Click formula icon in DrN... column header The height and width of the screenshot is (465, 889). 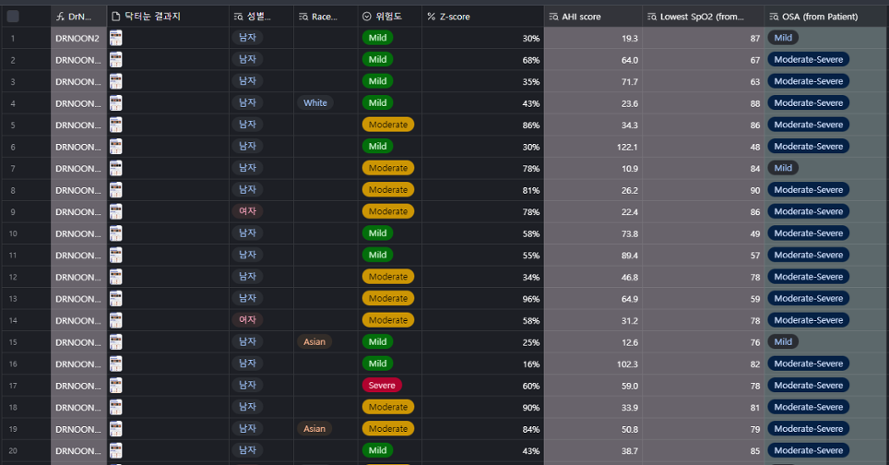click(x=60, y=17)
